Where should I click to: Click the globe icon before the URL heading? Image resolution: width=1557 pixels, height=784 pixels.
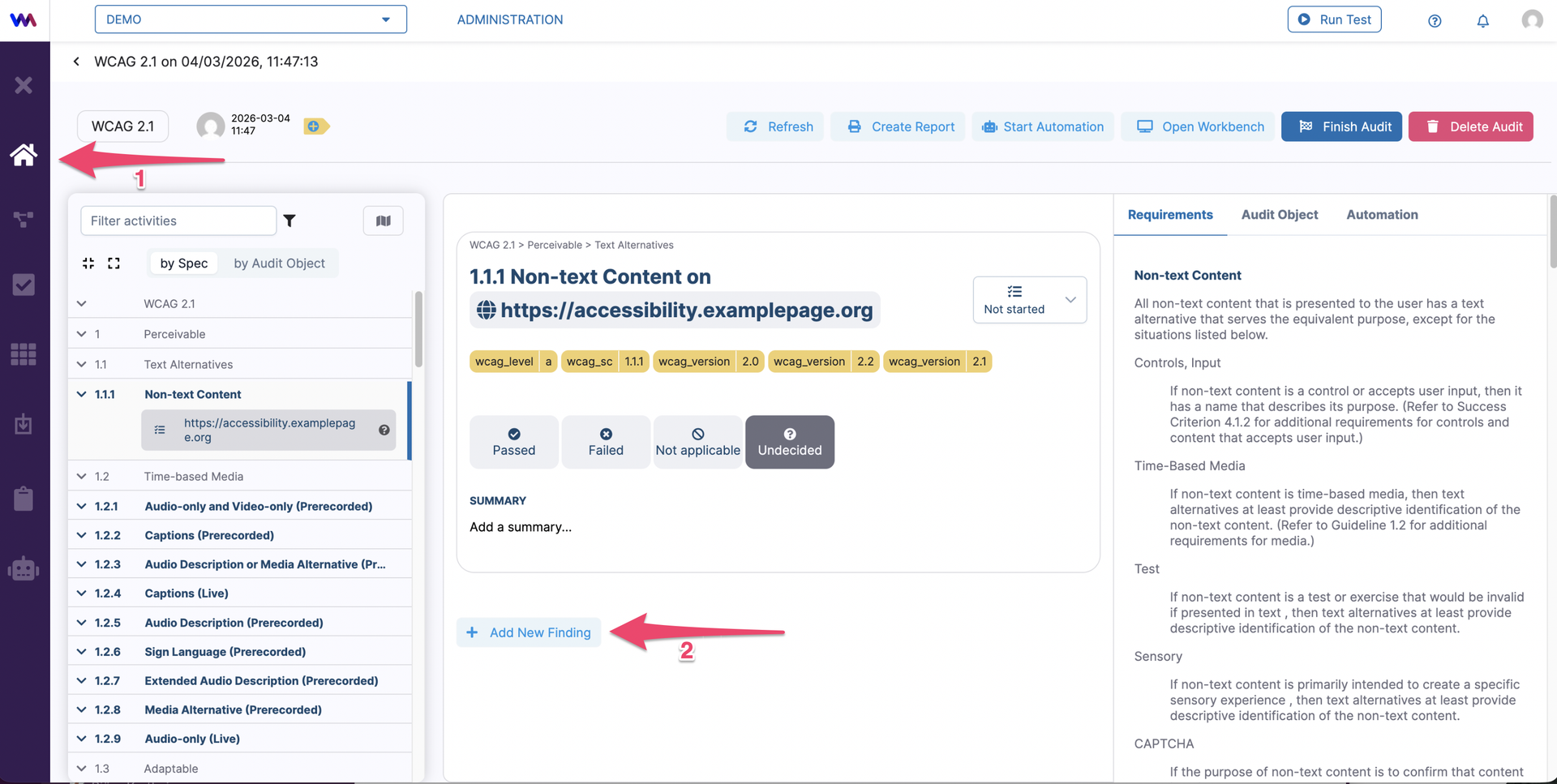[x=486, y=310]
